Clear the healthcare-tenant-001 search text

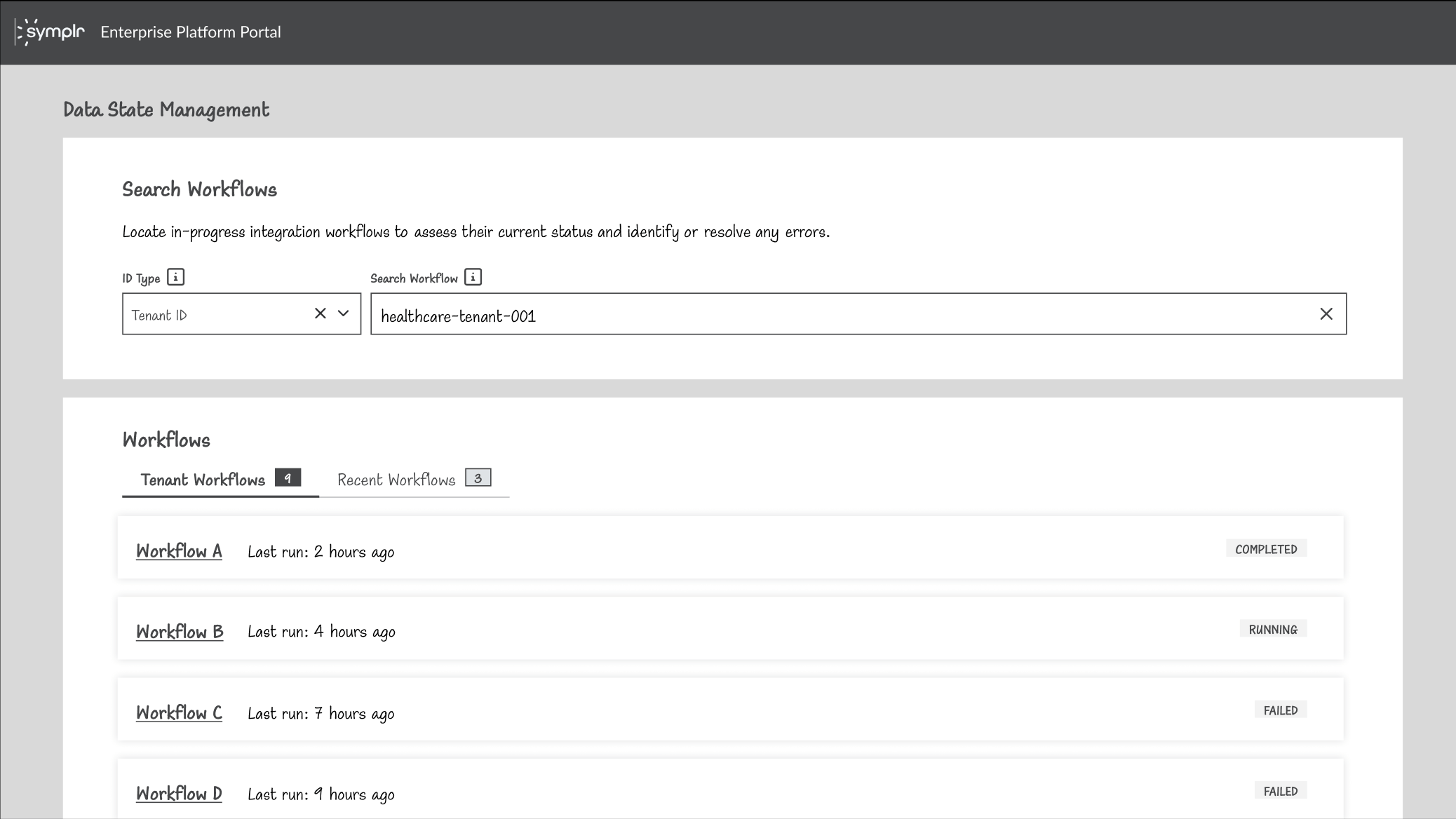(x=1326, y=313)
